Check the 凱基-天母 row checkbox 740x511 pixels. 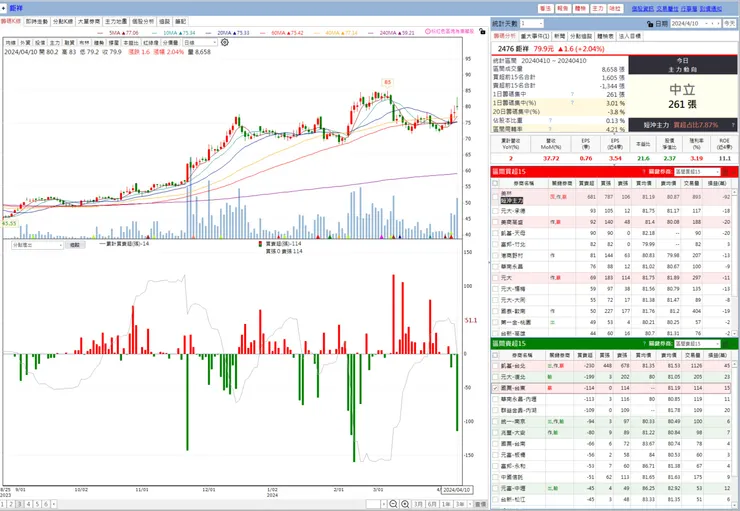[x=495, y=233]
